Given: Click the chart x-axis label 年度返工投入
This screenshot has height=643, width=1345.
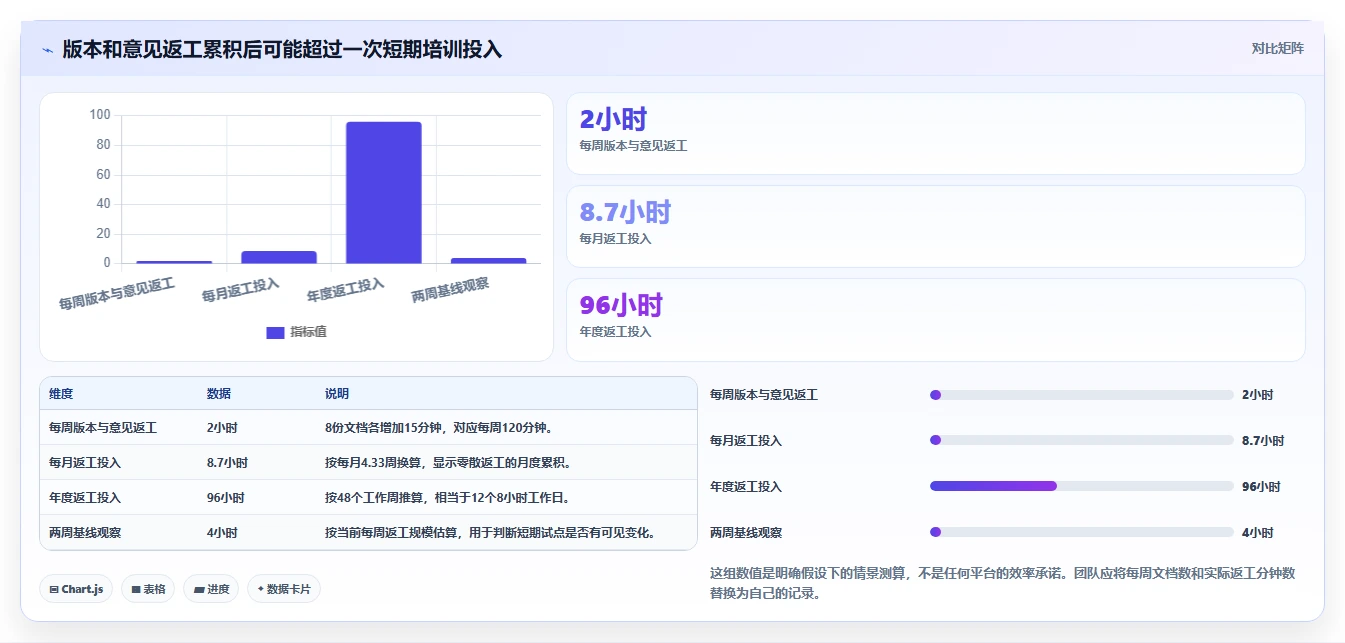Looking at the screenshot, I should pyautogui.click(x=345, y=291).
